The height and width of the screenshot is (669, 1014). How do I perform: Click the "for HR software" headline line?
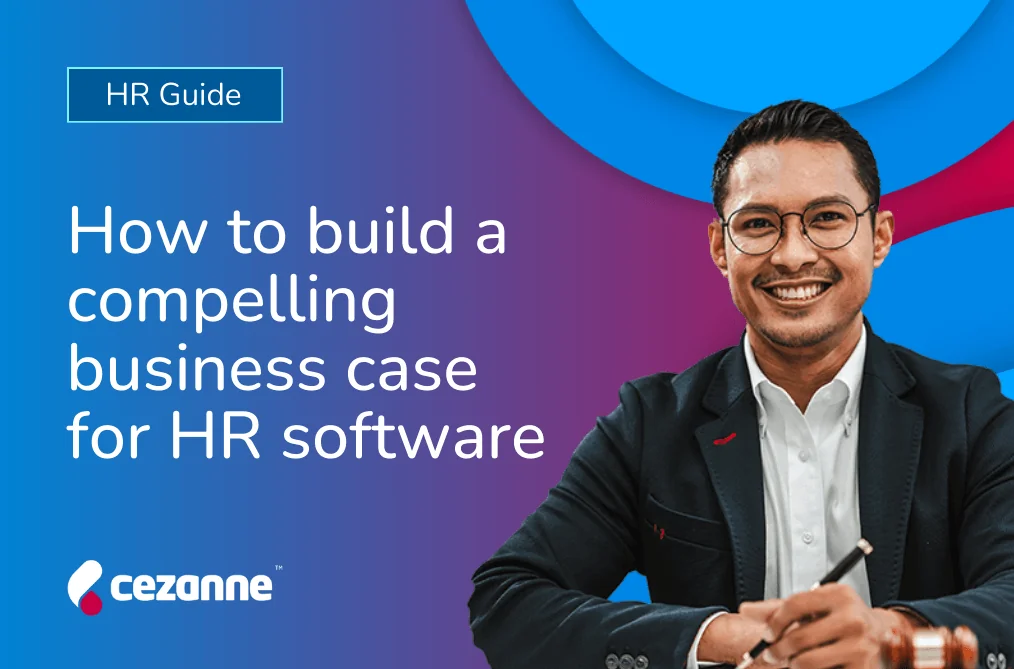tap(306, 436)
